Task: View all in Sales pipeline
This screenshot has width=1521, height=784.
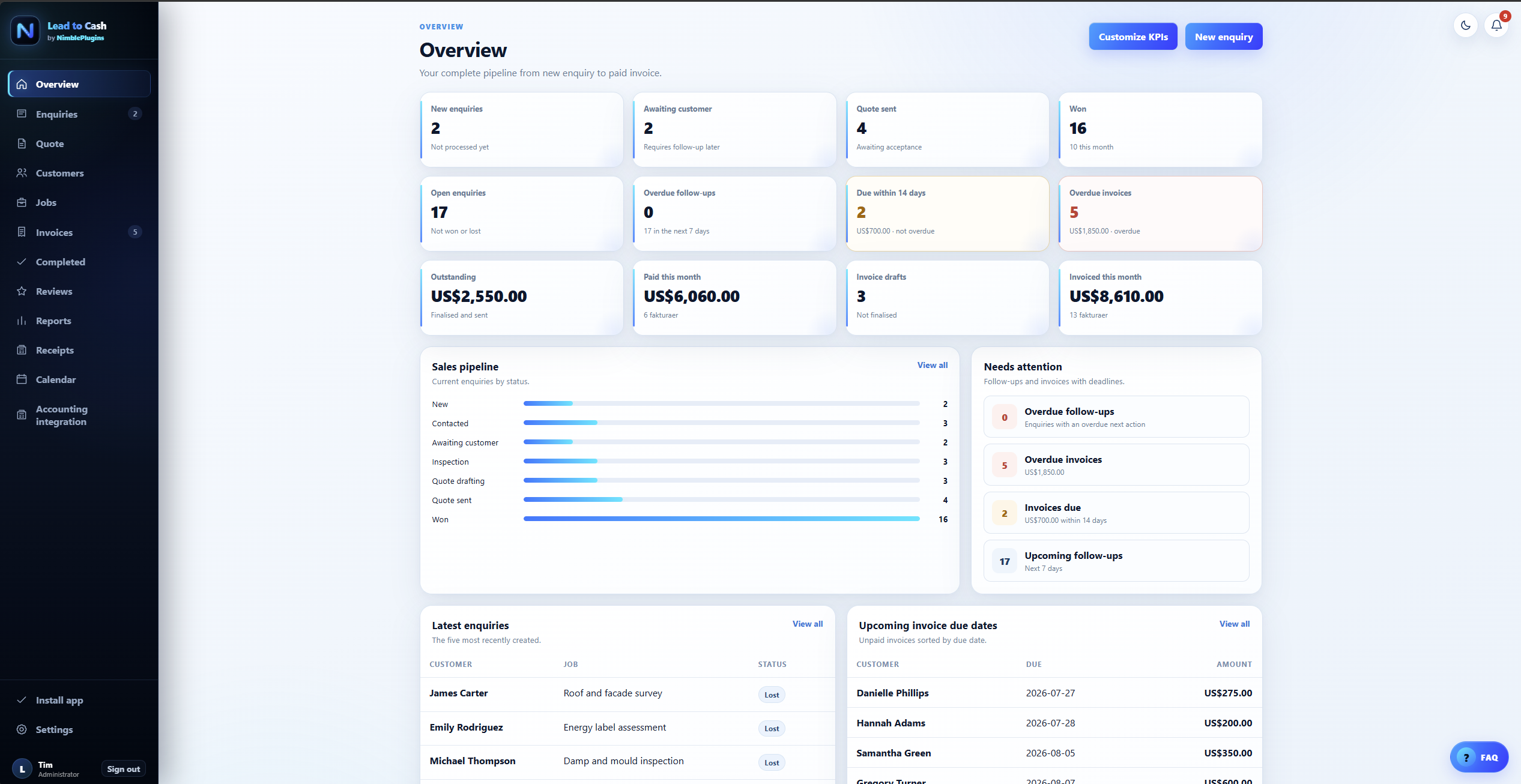Action: tap(933, 365)
